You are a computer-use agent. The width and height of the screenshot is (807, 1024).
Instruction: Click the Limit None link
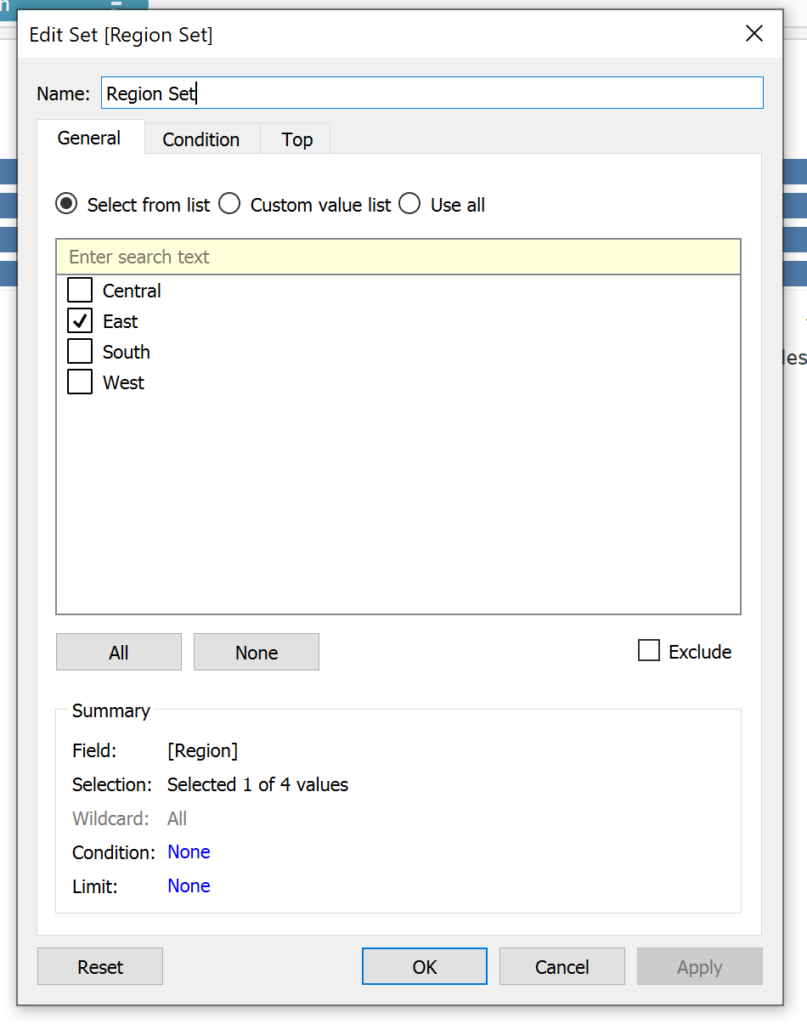click(x=189, y=886)
